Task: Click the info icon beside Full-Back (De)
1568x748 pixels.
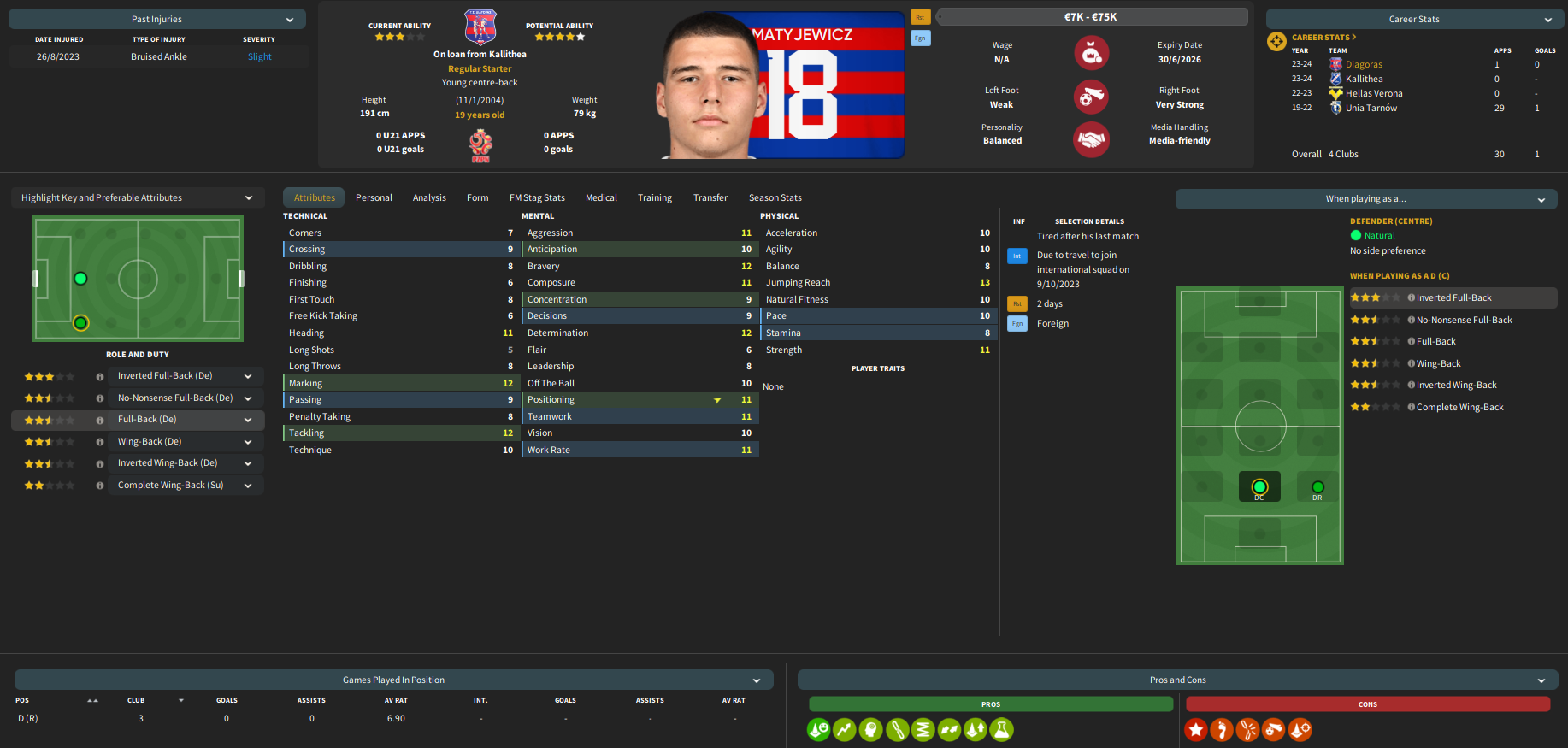Action: 100,420
